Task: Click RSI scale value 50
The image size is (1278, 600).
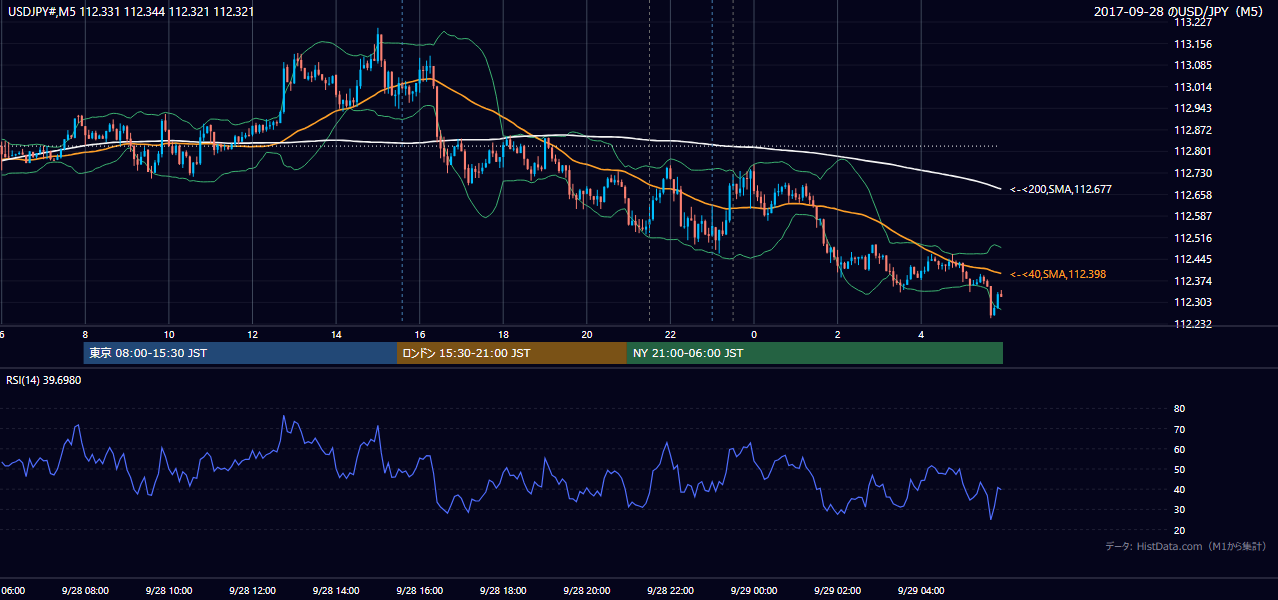Action: [1179, 469]
